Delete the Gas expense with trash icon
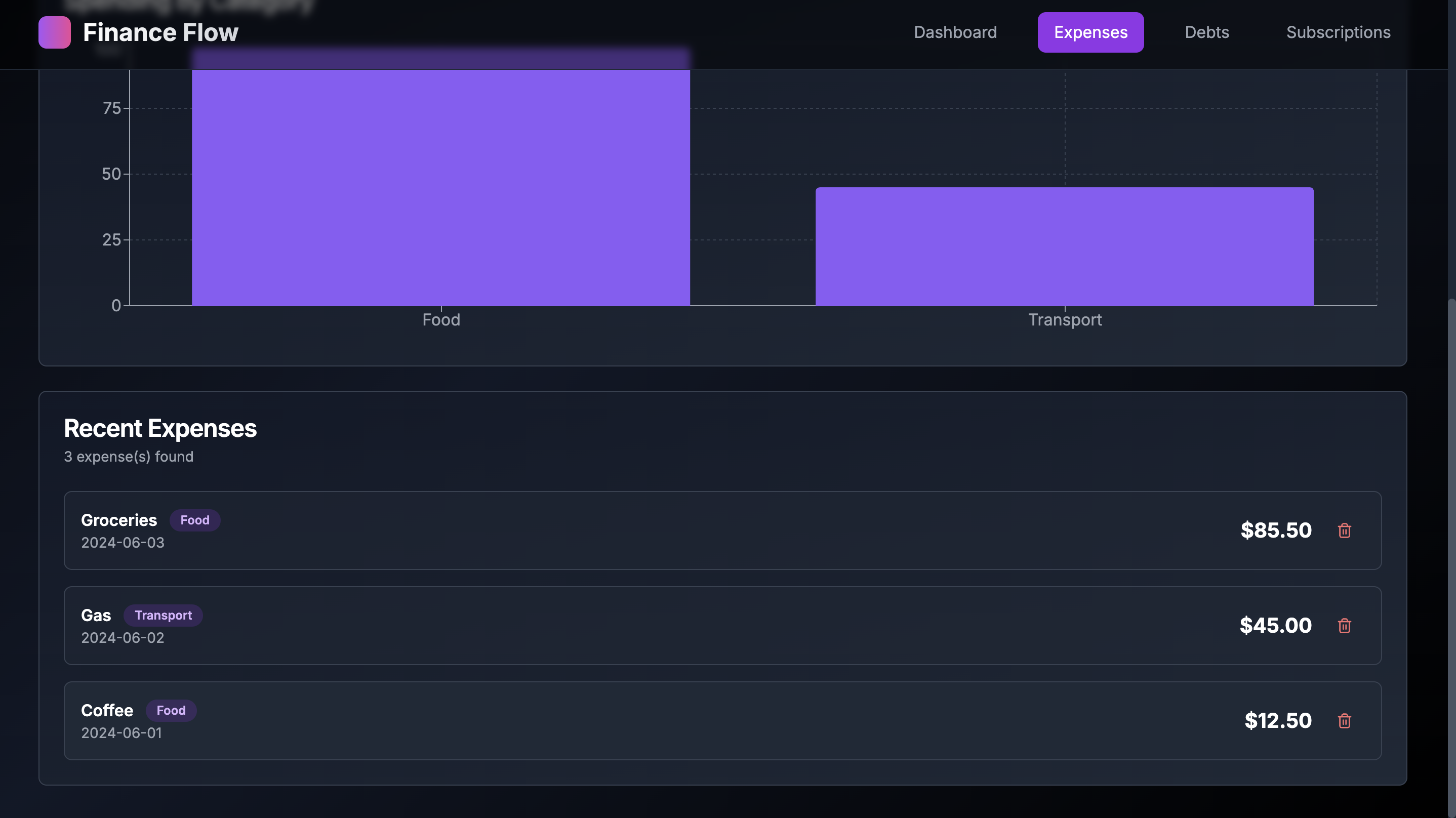This screenshot has height=818, width=1456. 1344,625
